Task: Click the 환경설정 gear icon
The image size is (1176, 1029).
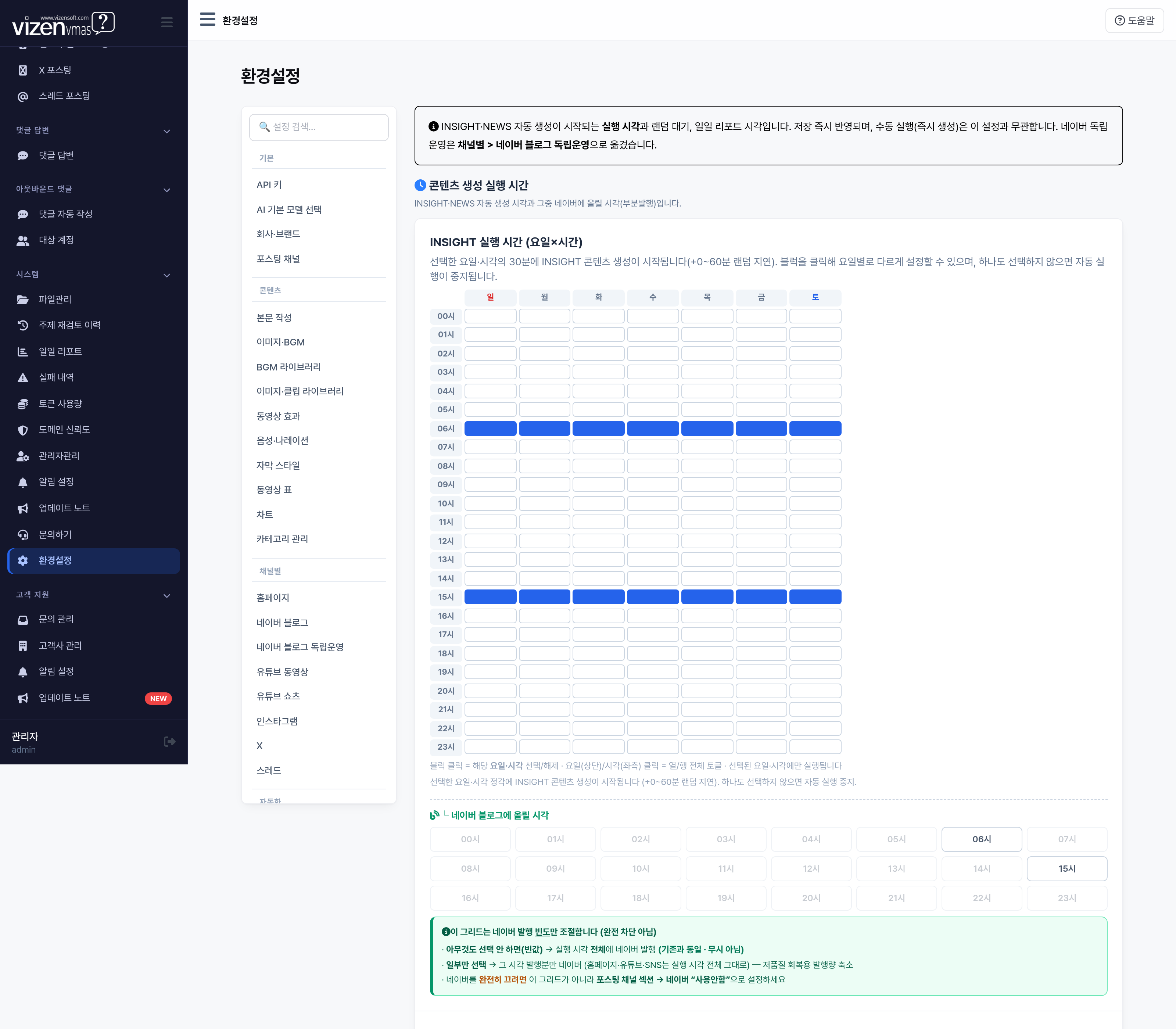Action: [23, 560]
